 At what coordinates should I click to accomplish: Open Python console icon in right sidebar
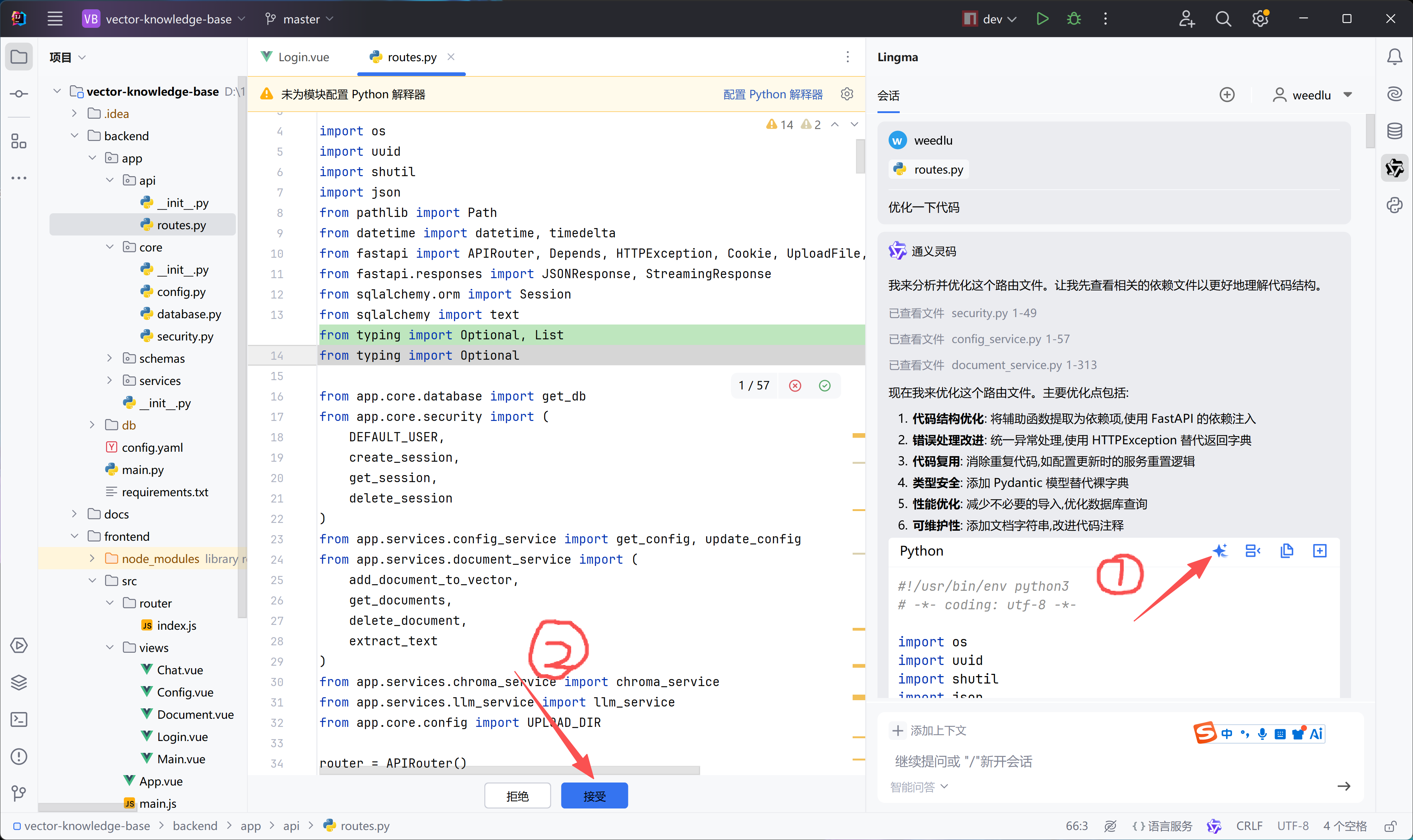point(1394,205)
